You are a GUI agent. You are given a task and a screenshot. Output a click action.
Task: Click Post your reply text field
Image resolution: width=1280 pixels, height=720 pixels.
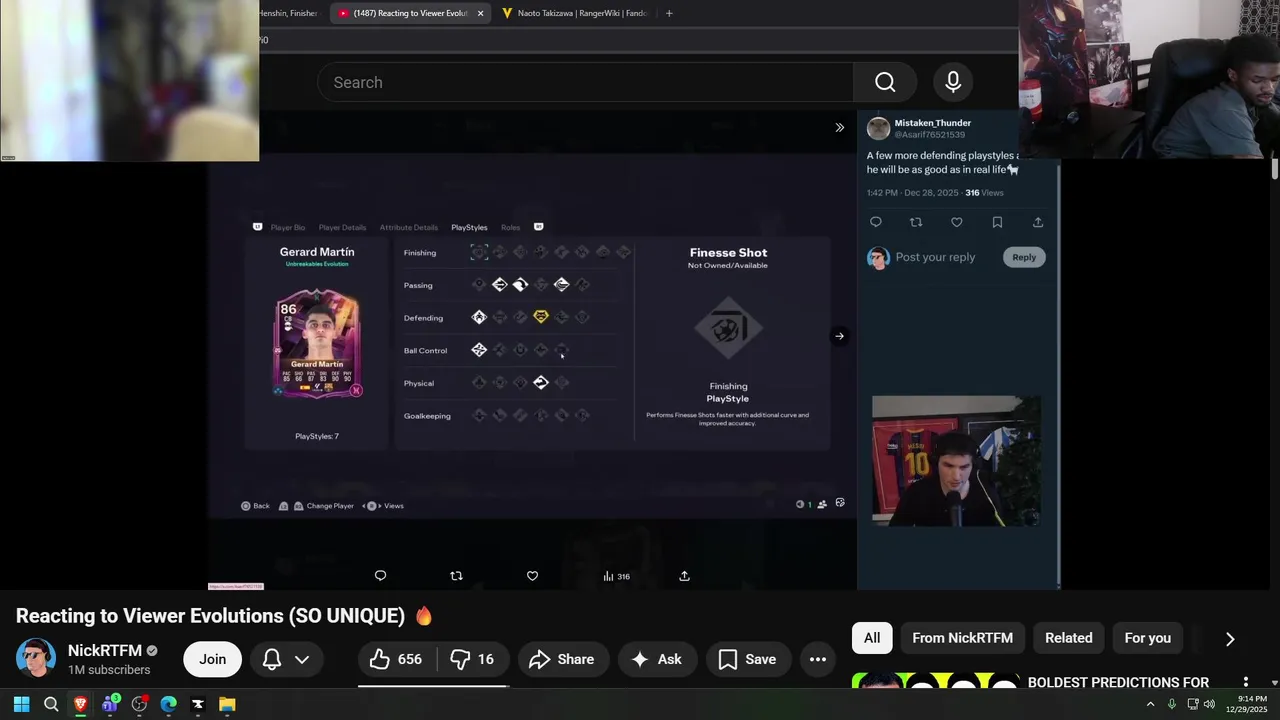[935, 257]
